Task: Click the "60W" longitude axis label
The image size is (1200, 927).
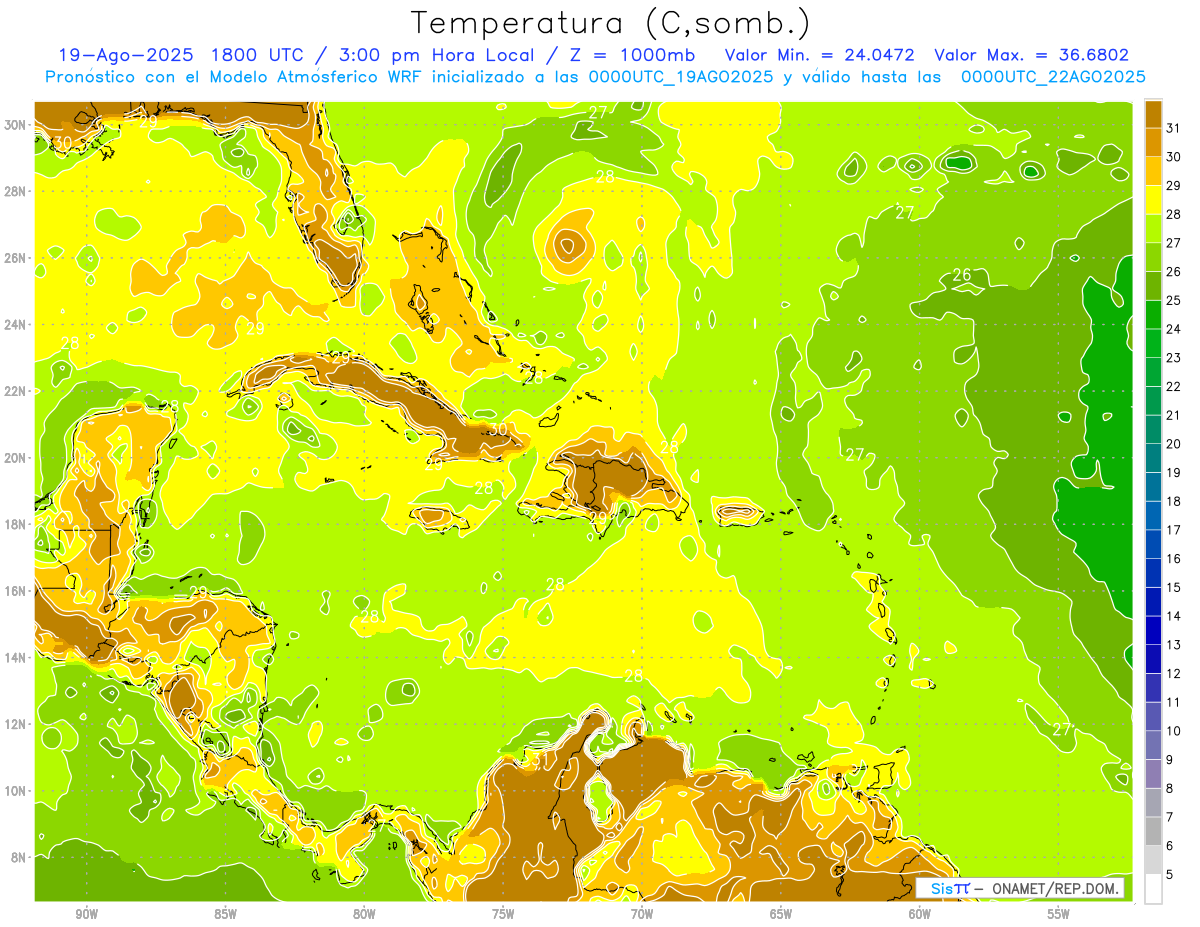Action: [920, 914]
